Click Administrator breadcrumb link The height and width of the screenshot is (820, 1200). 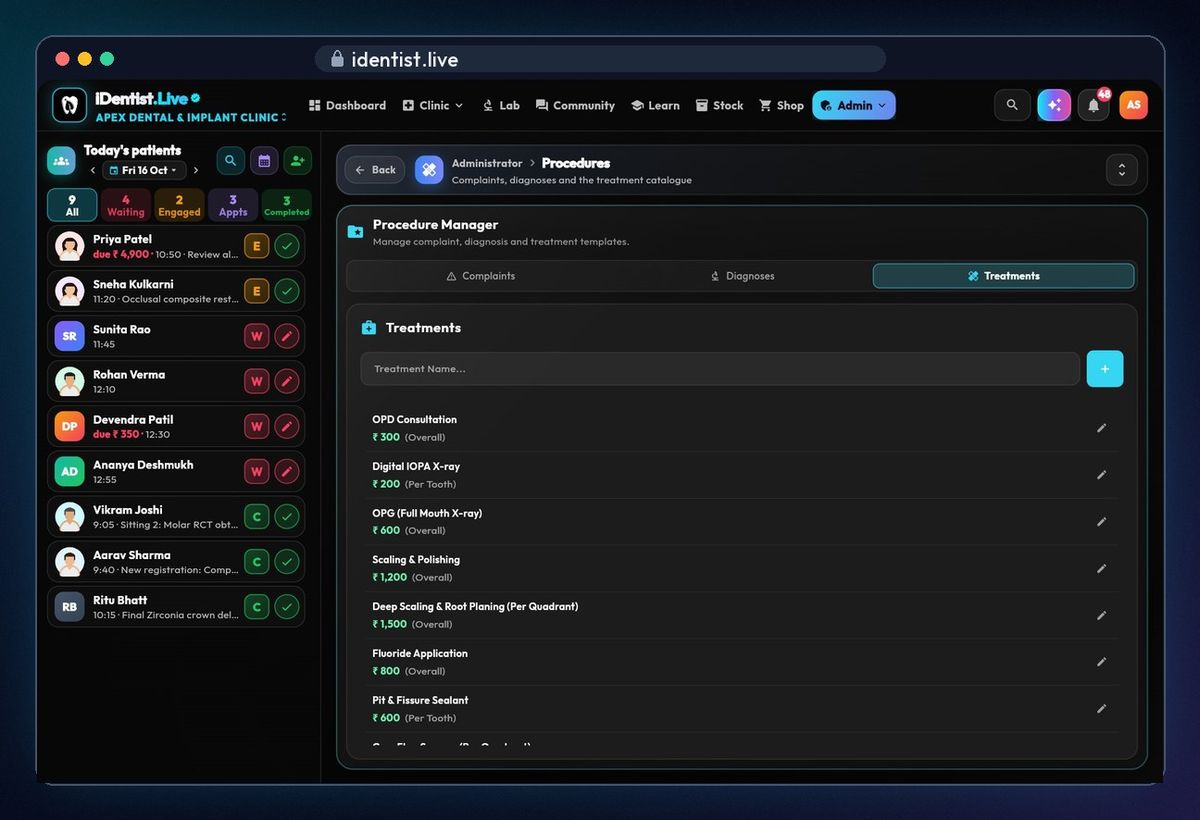pyautogui.click(x=487, y=163)
